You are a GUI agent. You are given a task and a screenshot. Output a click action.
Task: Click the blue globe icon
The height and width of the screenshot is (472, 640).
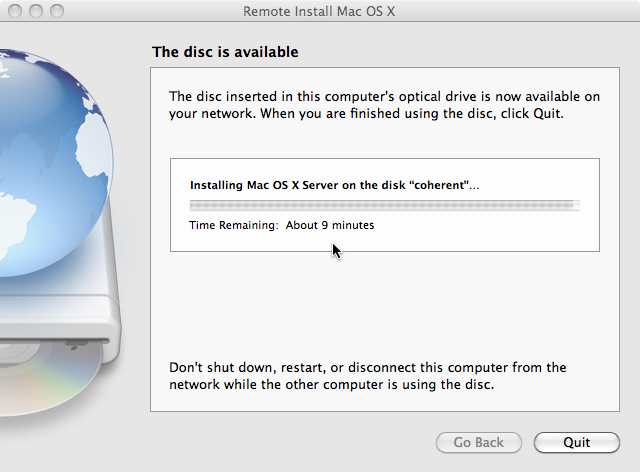tap(49, 163)
